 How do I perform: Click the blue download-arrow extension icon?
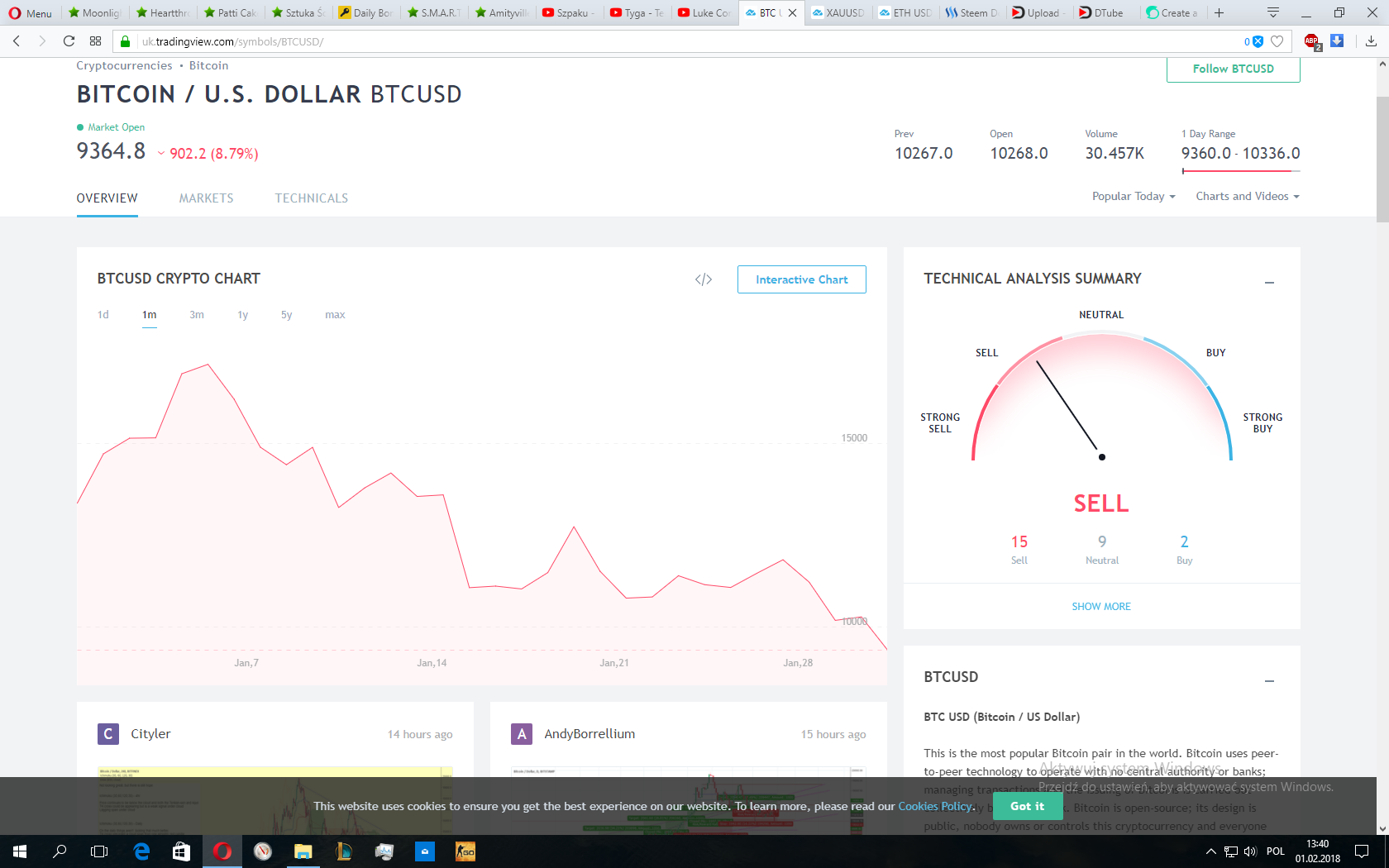pos(1337,41)
